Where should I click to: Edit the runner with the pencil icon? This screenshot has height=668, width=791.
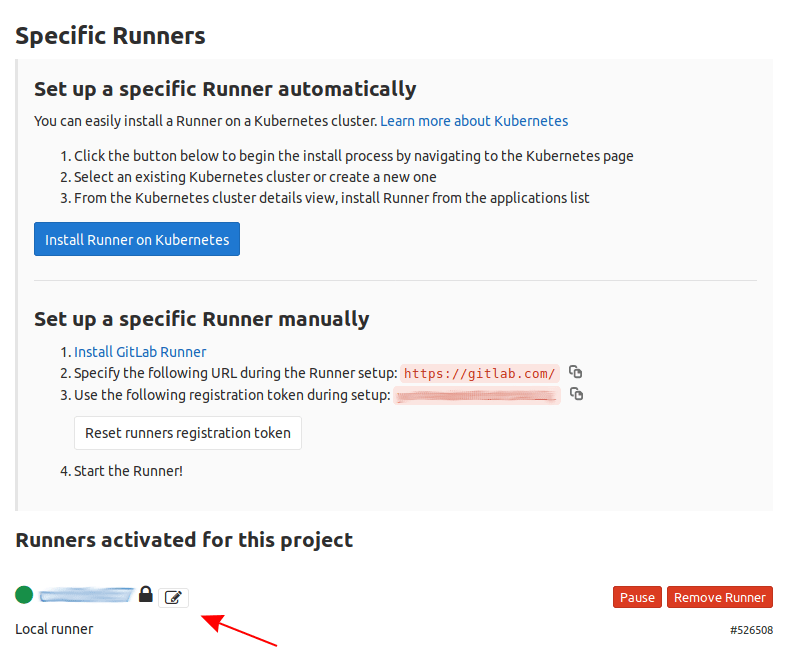click(173, 597)
